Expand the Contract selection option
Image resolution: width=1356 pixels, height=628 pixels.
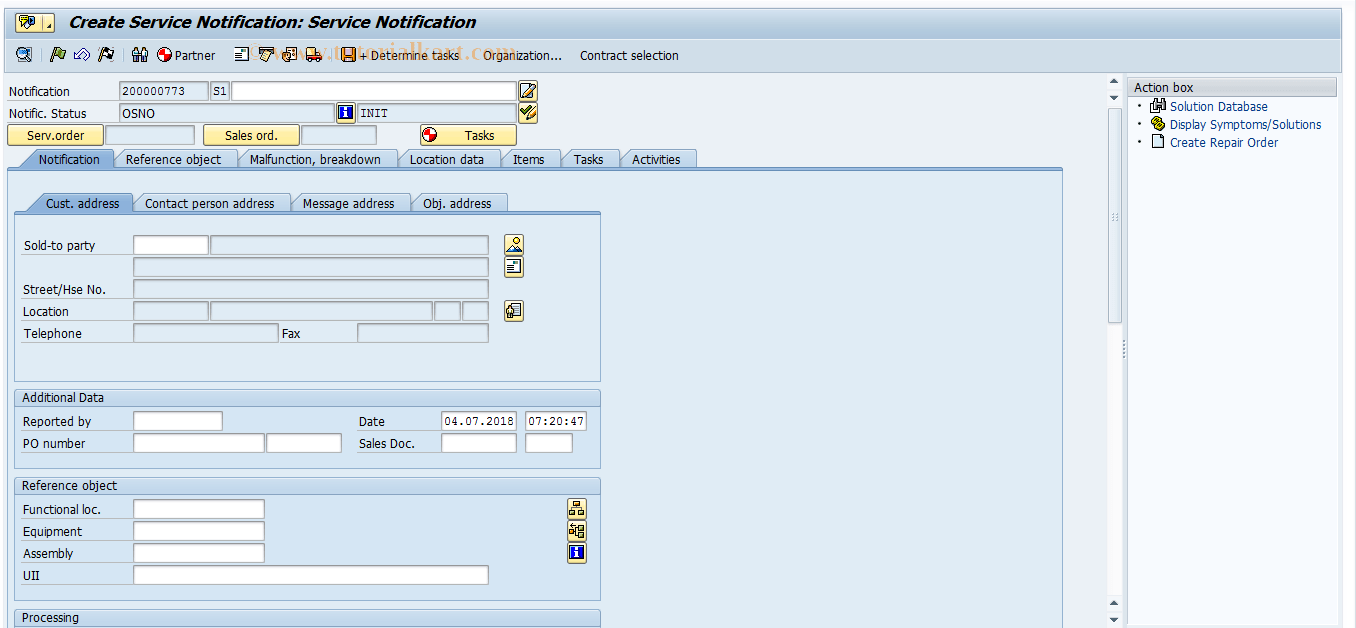[x=629, y=55]
